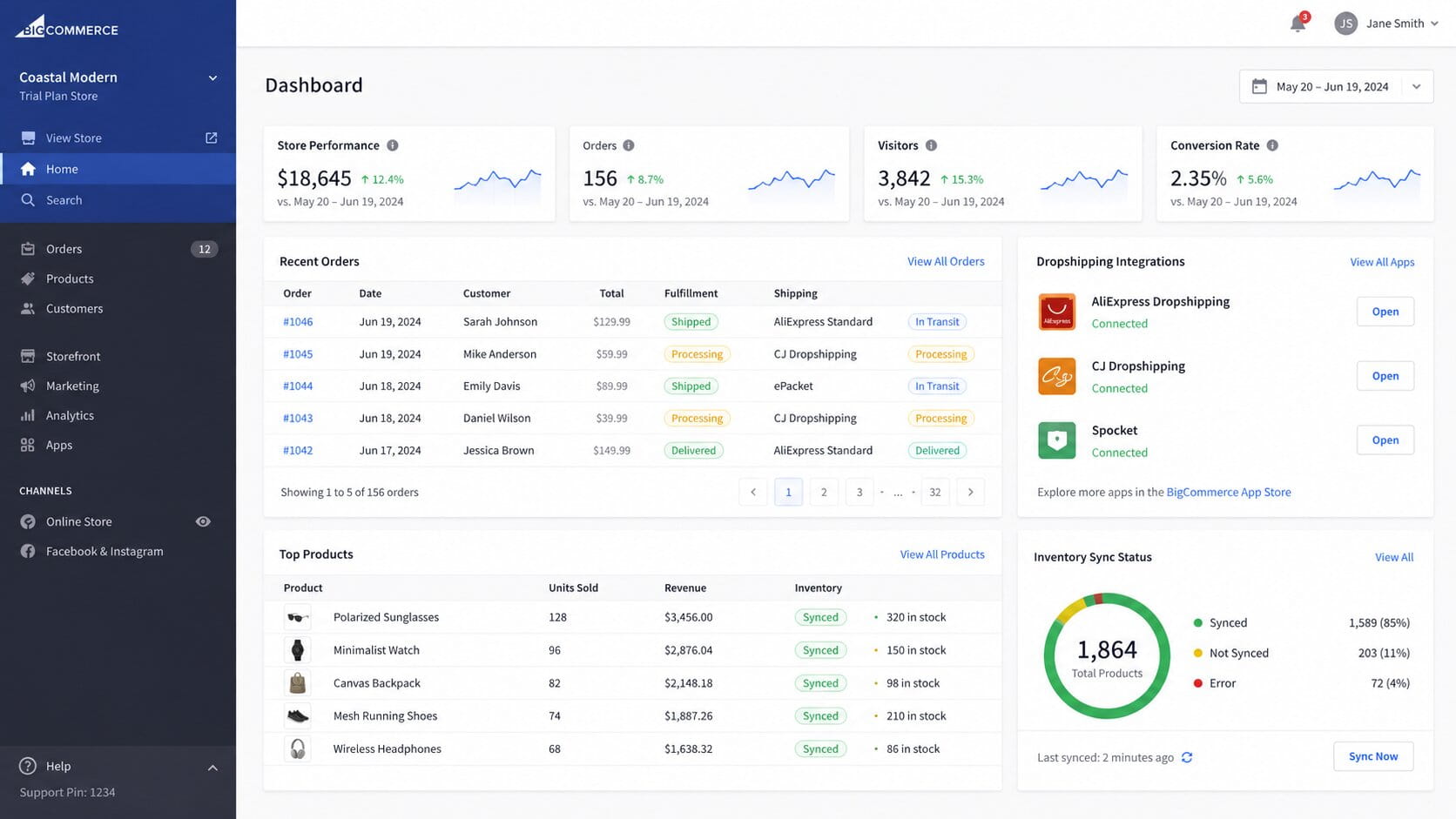Open Facebook & Instagram channel

coord(118,551)
